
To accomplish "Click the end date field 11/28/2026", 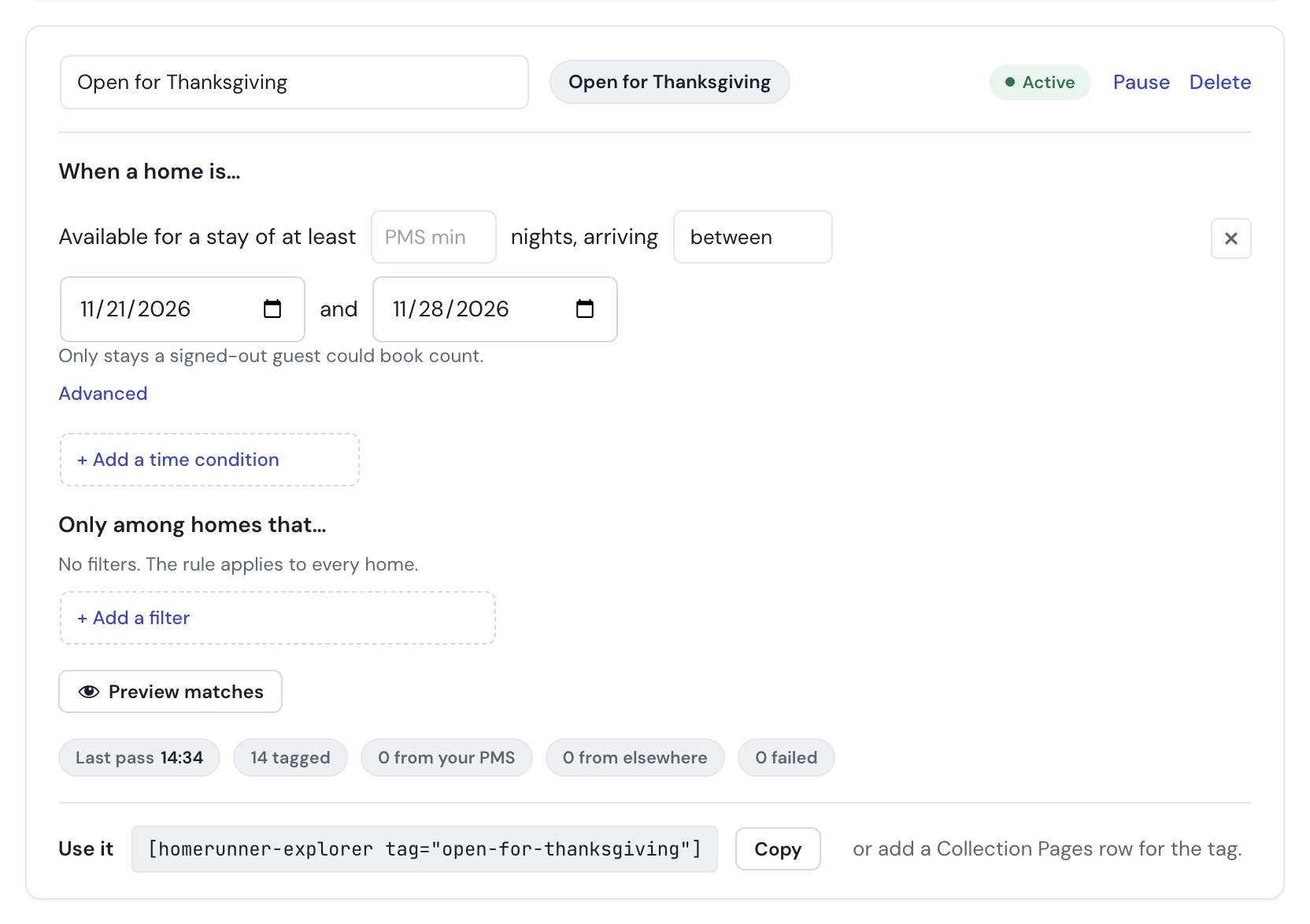I will (x=495, y=309).
